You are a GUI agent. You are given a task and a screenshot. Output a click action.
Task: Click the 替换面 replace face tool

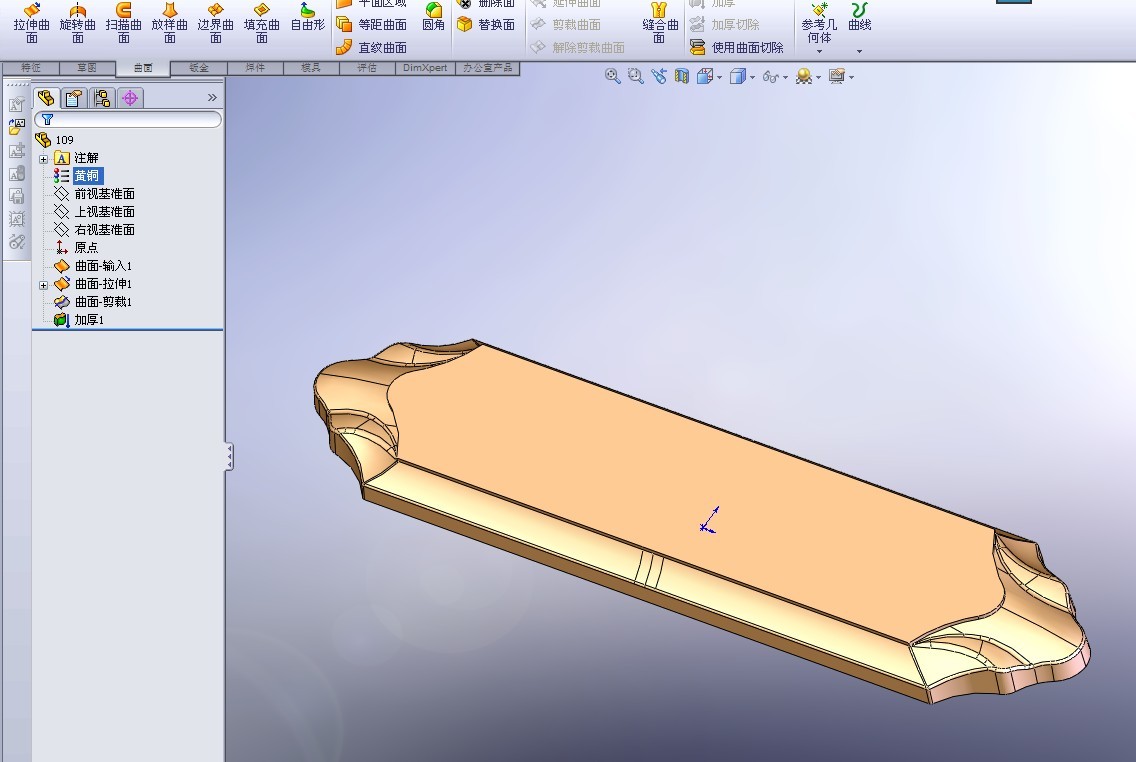[x=486, y=25]
